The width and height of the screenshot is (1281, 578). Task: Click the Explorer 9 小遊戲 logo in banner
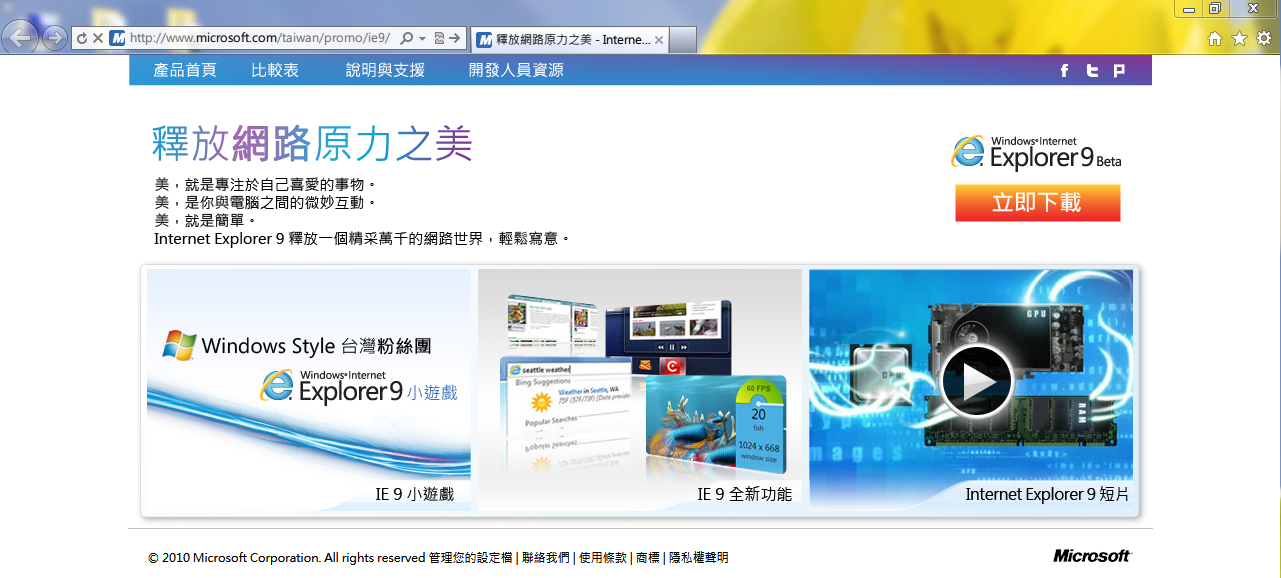[358, 385]
